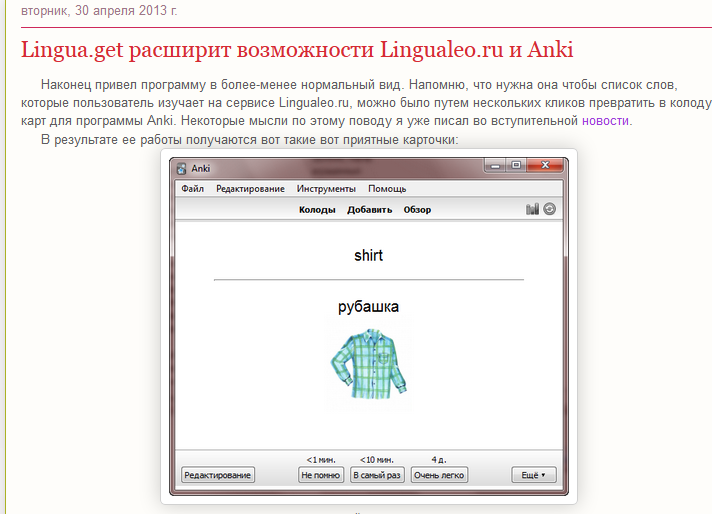Image resolution: width=712 pixels, height=514 pixels.
Task: Open the Помощь menu
Action: (387, 189)
